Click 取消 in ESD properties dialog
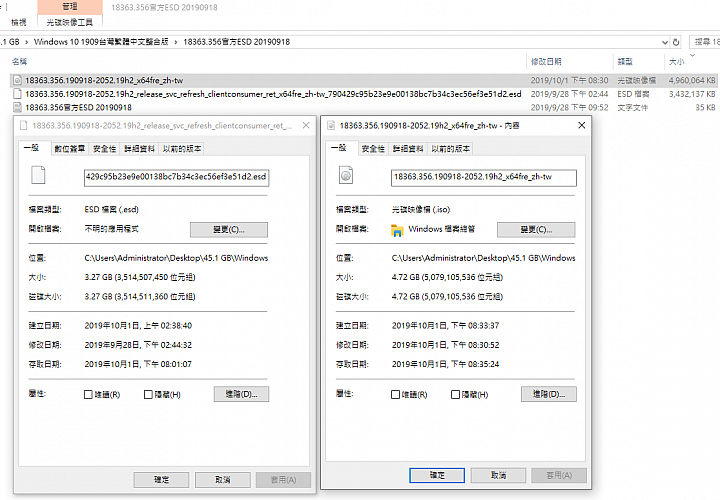 click(223, 480)
